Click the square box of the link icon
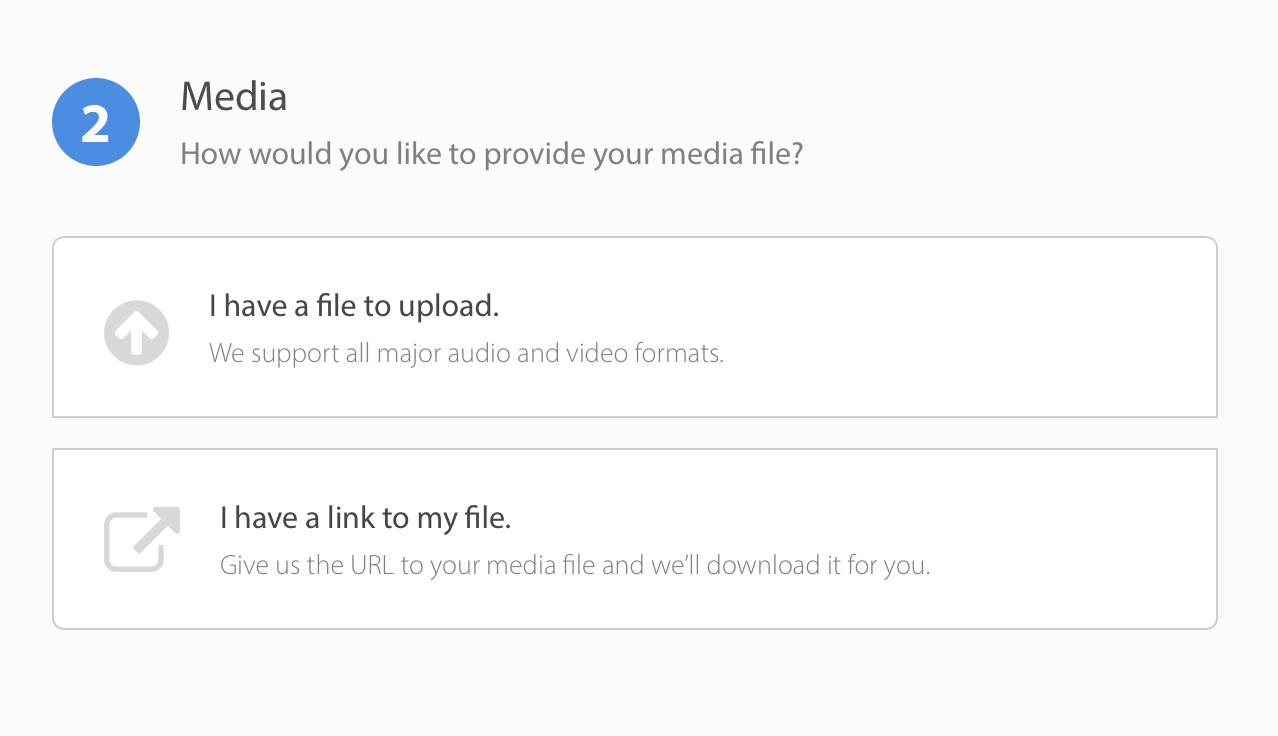 pyautogui.click(x=132, y=544)
